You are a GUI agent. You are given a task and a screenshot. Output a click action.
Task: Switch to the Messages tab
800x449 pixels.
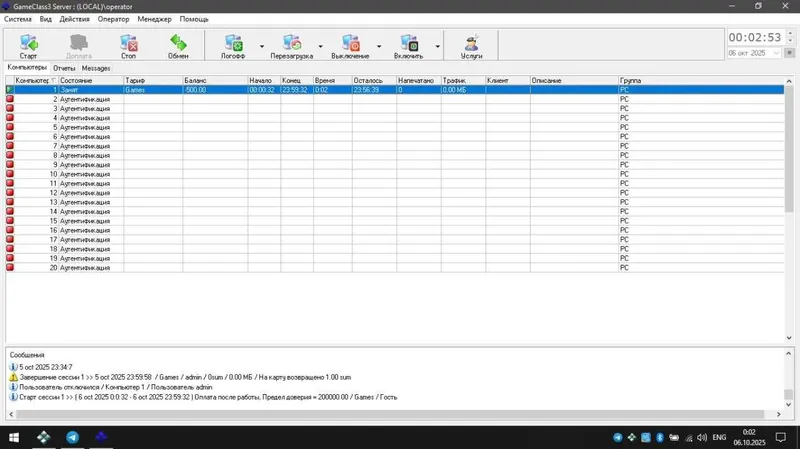96,68
